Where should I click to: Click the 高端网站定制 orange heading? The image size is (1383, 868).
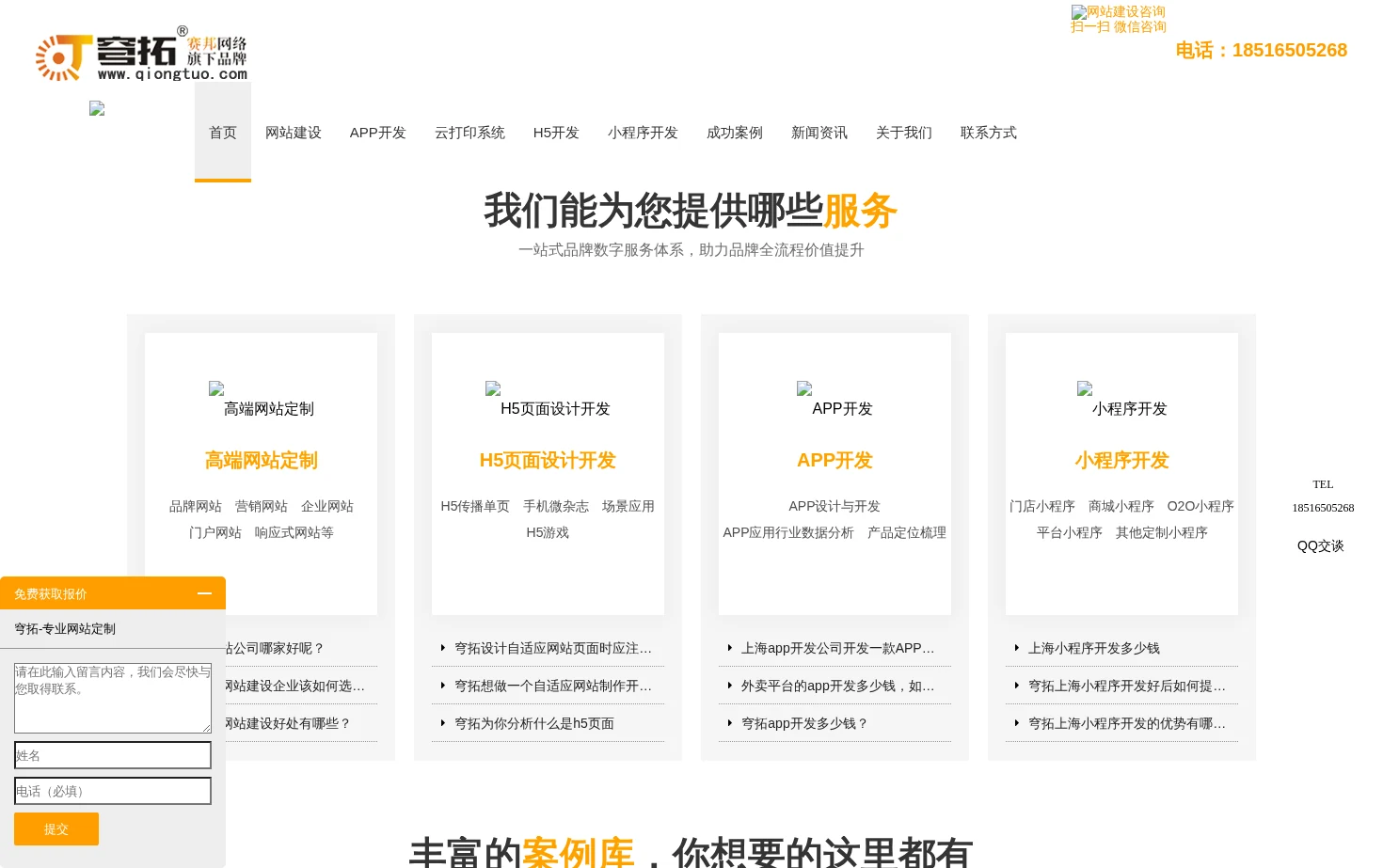tap(262, 460)
